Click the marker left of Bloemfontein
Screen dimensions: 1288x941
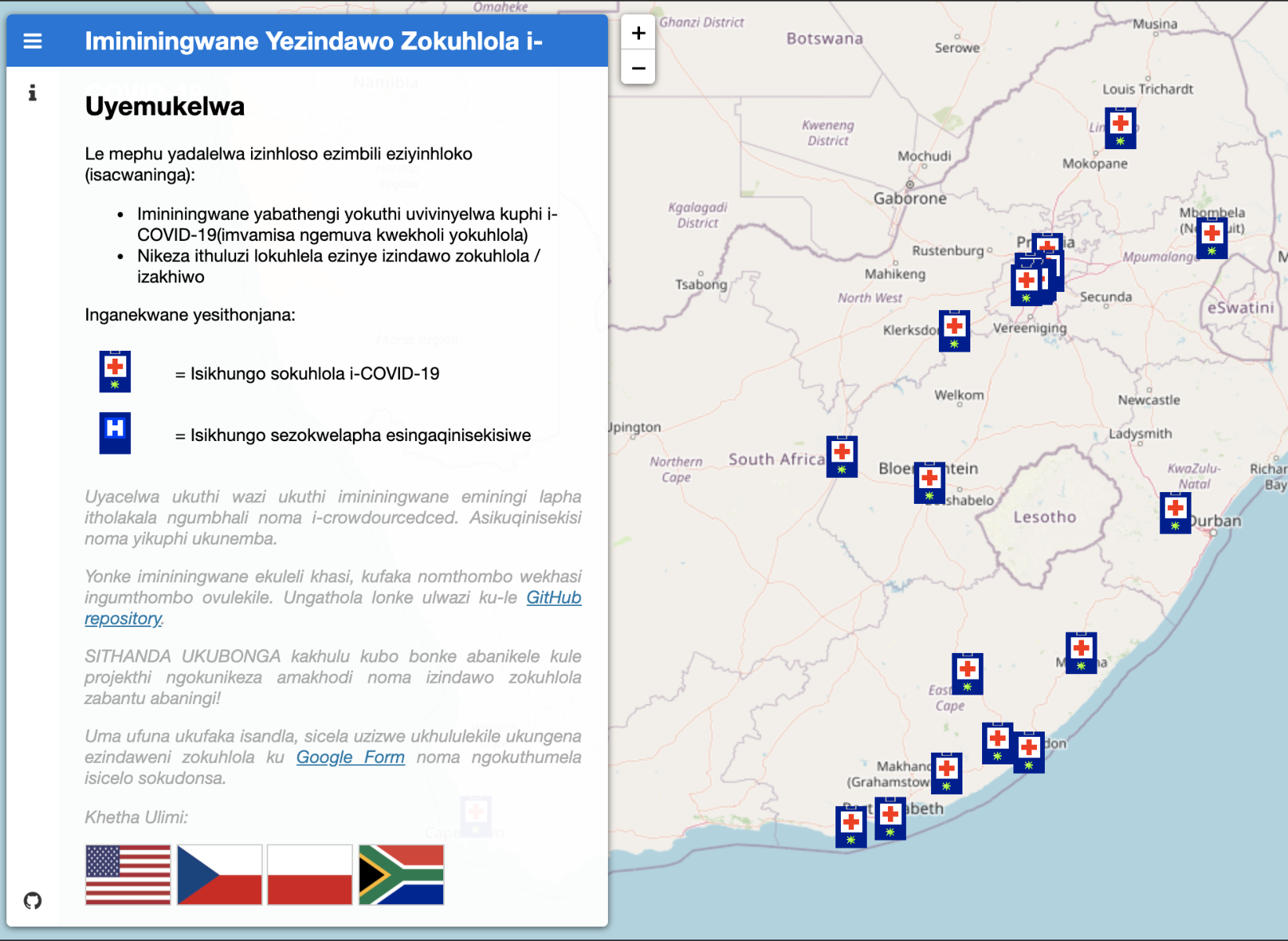[842, 456]
